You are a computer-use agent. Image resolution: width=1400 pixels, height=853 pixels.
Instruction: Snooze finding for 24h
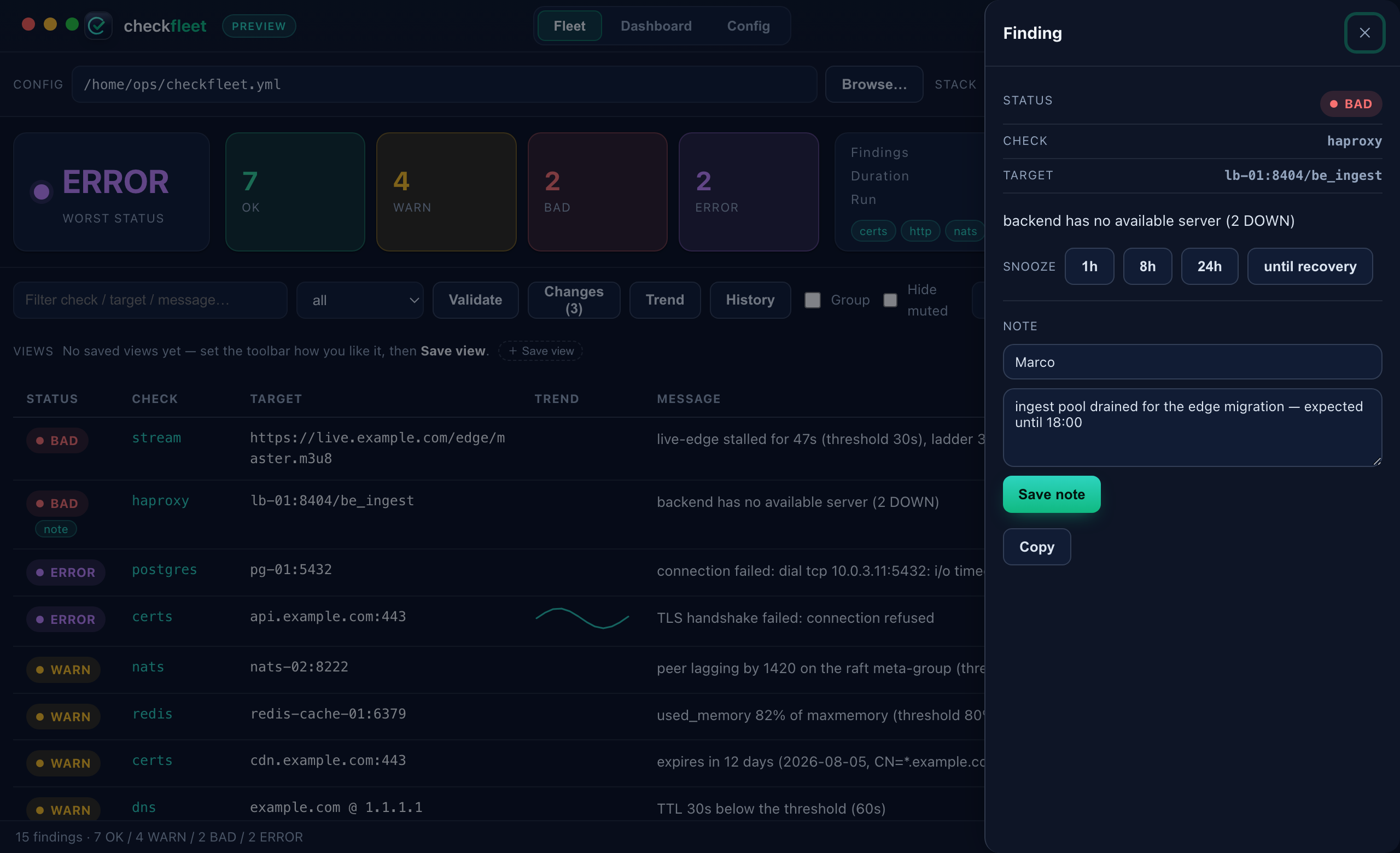[1209, 266]
